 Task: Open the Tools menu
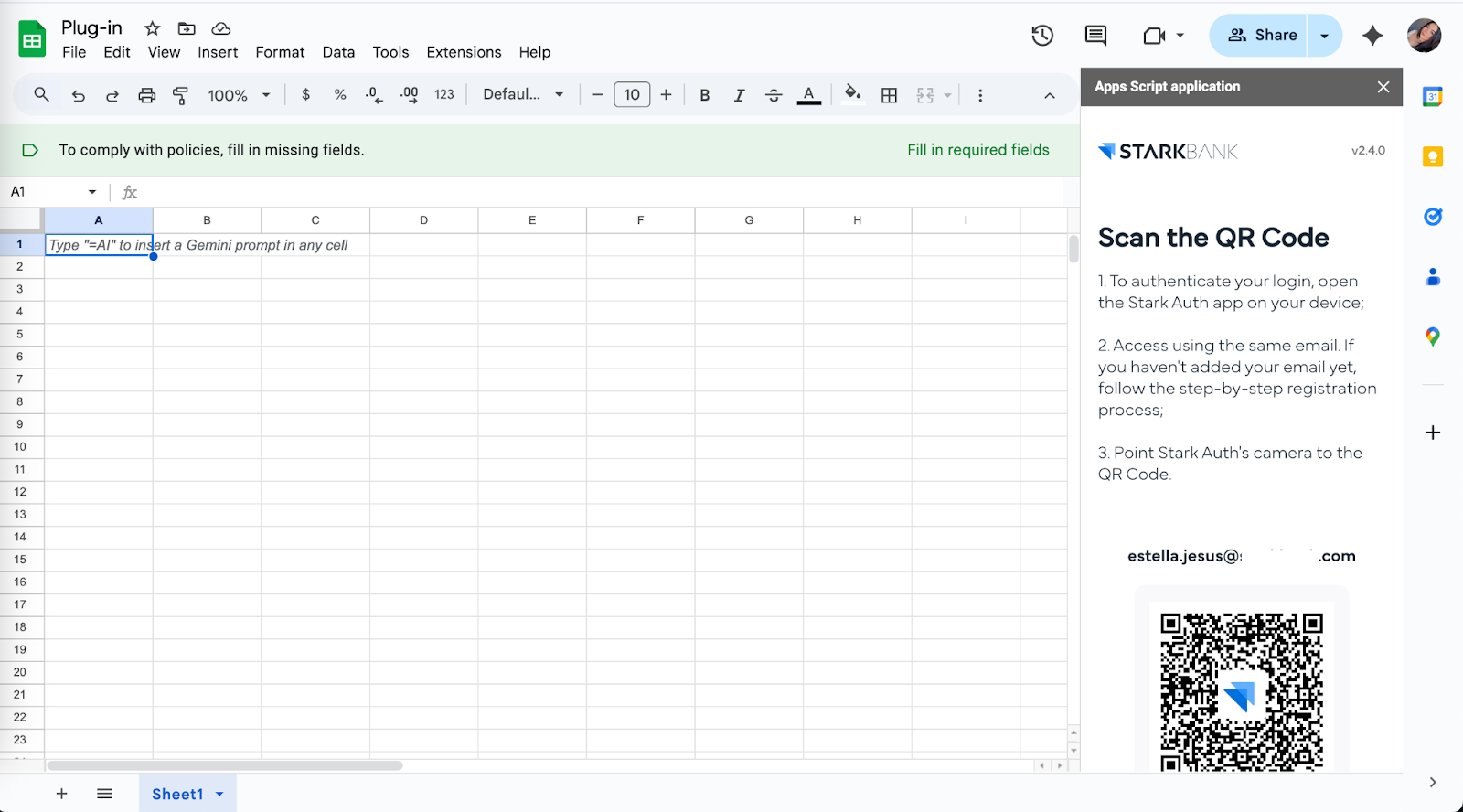click(x=390, y=52)
